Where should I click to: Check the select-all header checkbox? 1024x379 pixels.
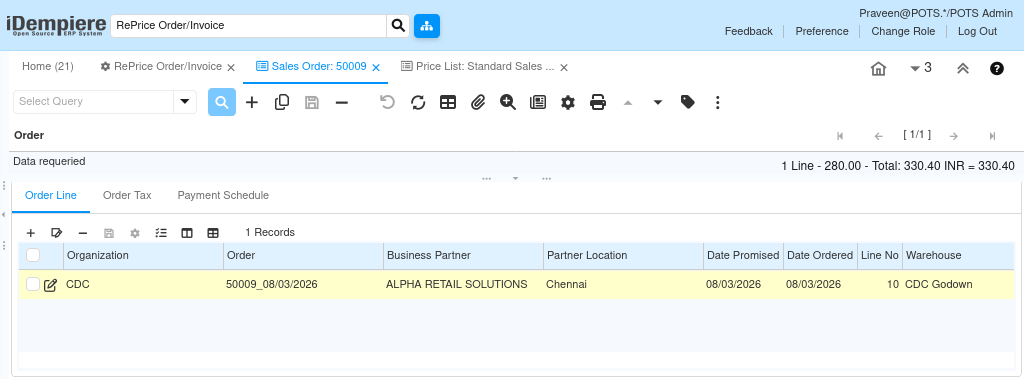tap(33, 255)
